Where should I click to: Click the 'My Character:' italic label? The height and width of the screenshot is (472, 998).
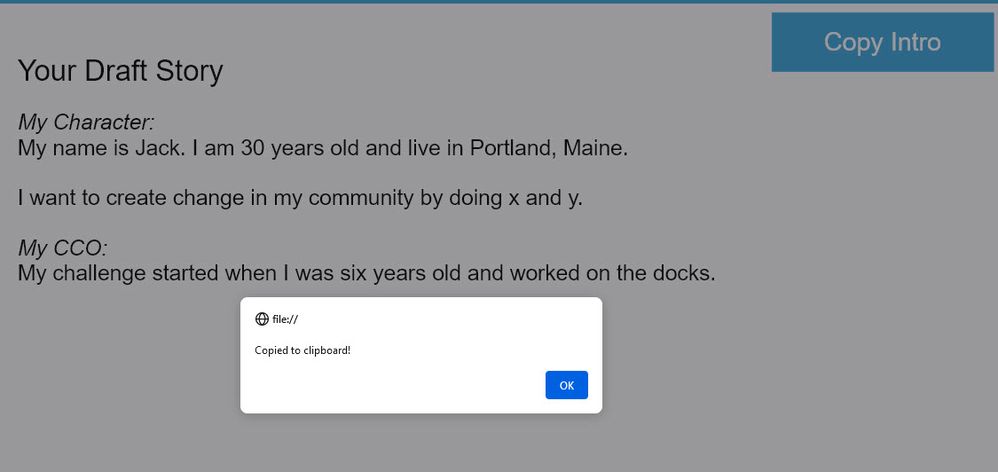pyautogui.click(x=86, y=123)
